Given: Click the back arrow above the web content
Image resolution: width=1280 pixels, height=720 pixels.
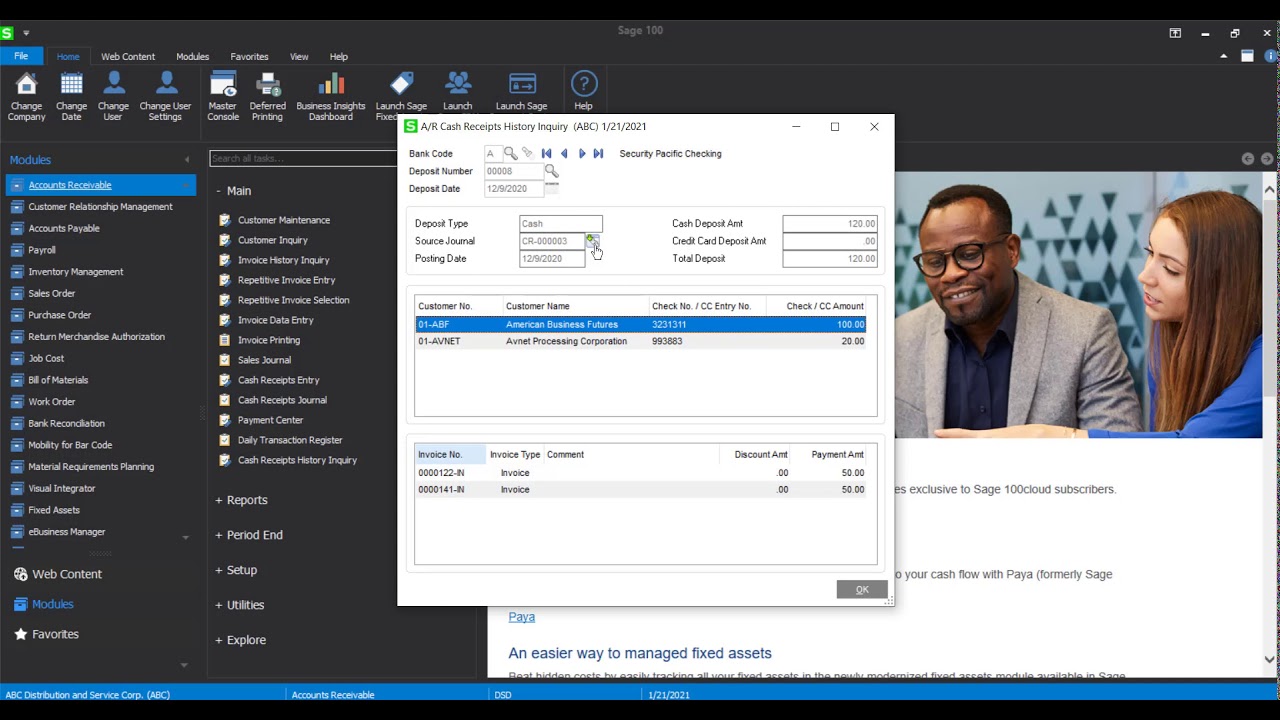Looking at the screenshot, I should pos(1248,159).
